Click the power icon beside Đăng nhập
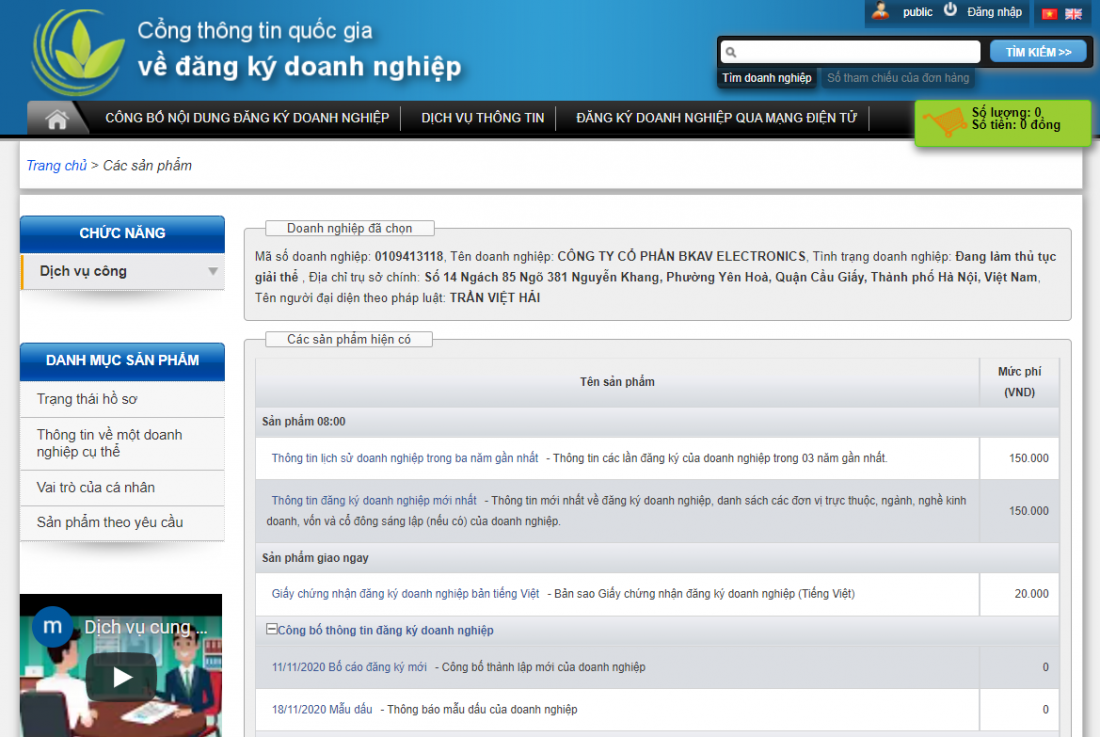 [950, 11]
